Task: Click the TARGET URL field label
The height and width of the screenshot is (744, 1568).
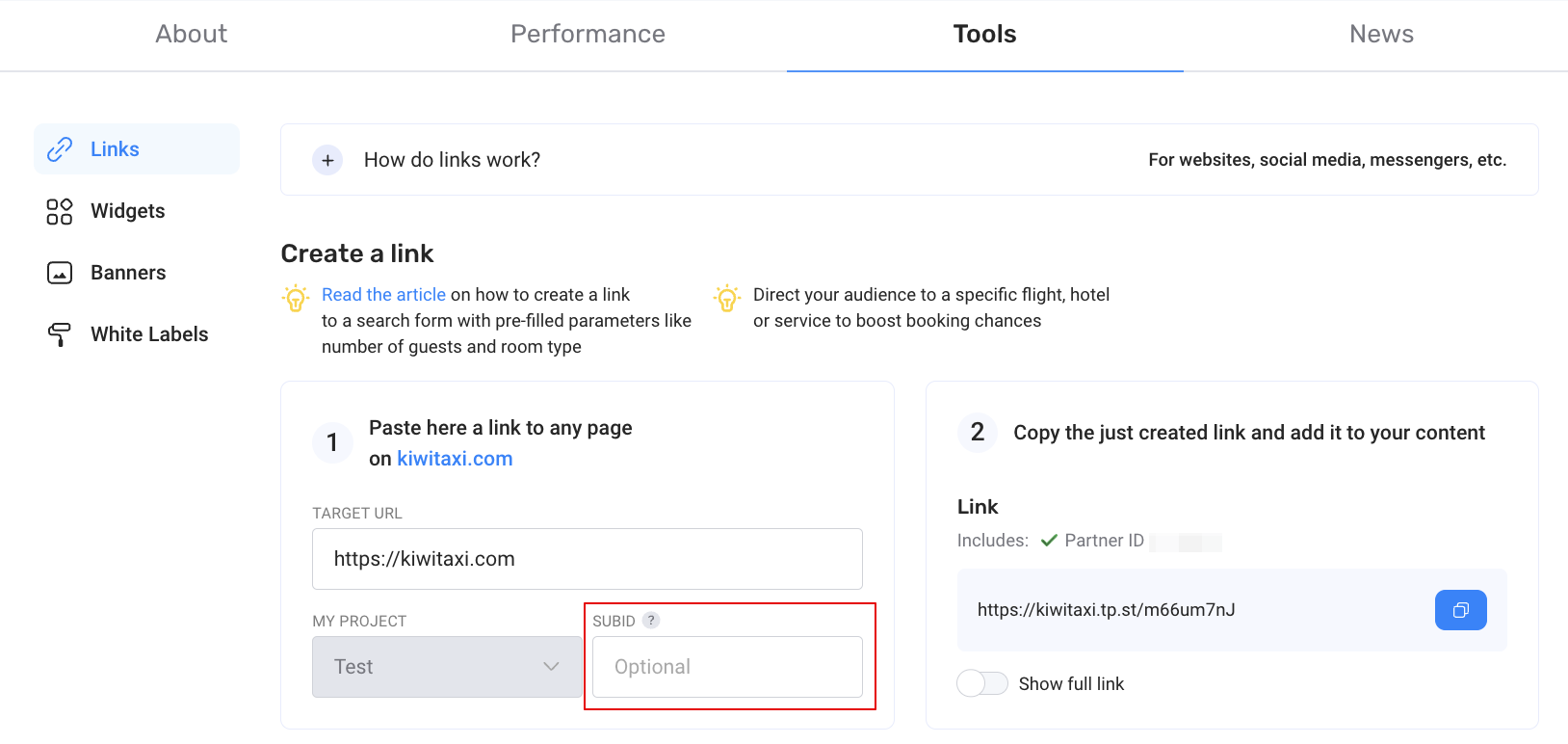Action: coord(357,514)
